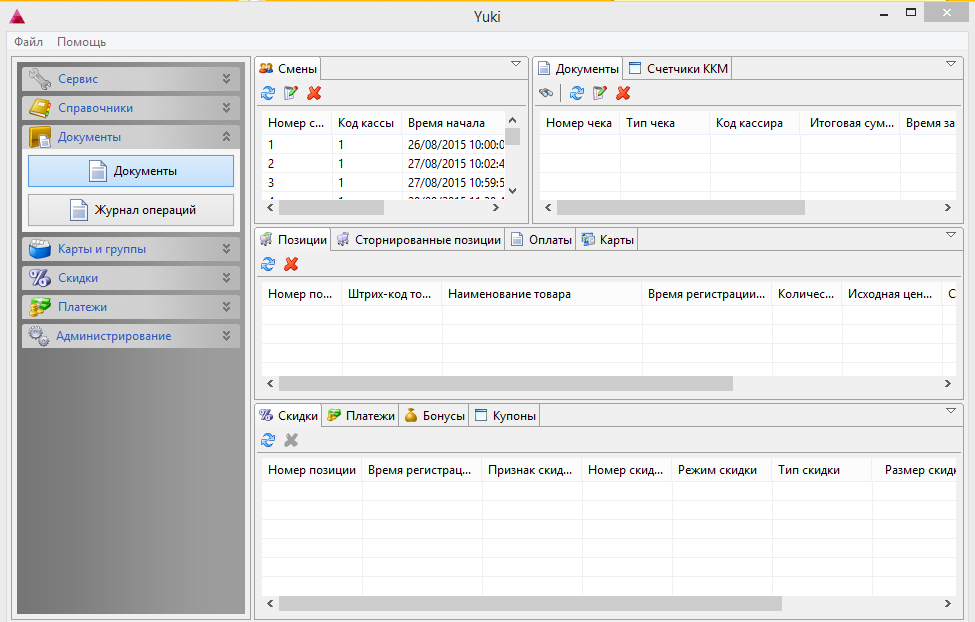
Task: Expand the Платежи sidebar section chevron
Action: (226, 307)
